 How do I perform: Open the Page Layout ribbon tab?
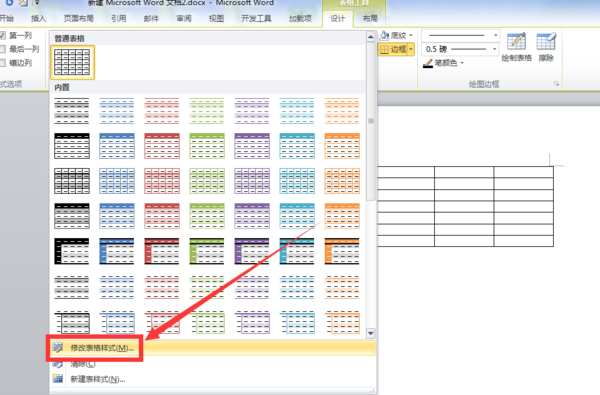pos(78,18)
